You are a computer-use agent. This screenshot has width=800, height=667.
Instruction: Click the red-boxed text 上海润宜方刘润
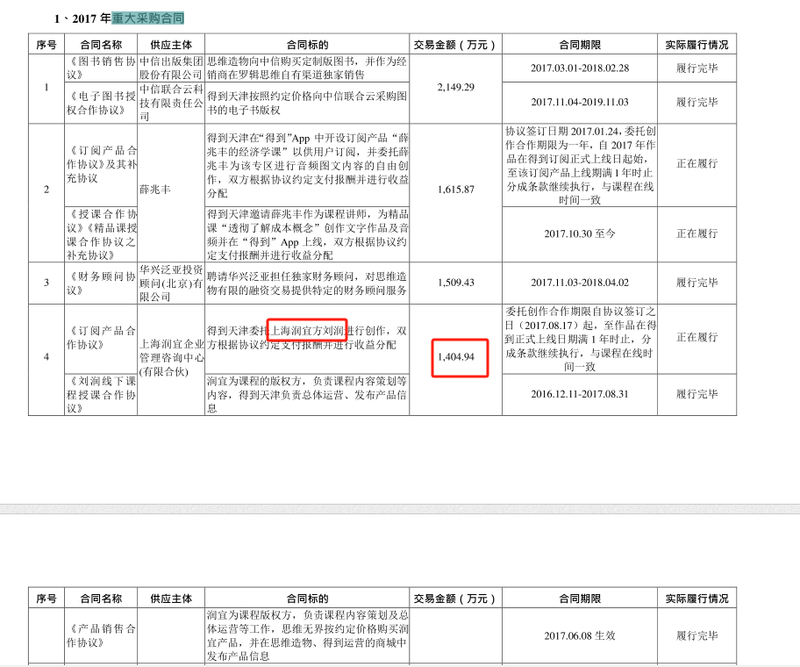[307, 331]
